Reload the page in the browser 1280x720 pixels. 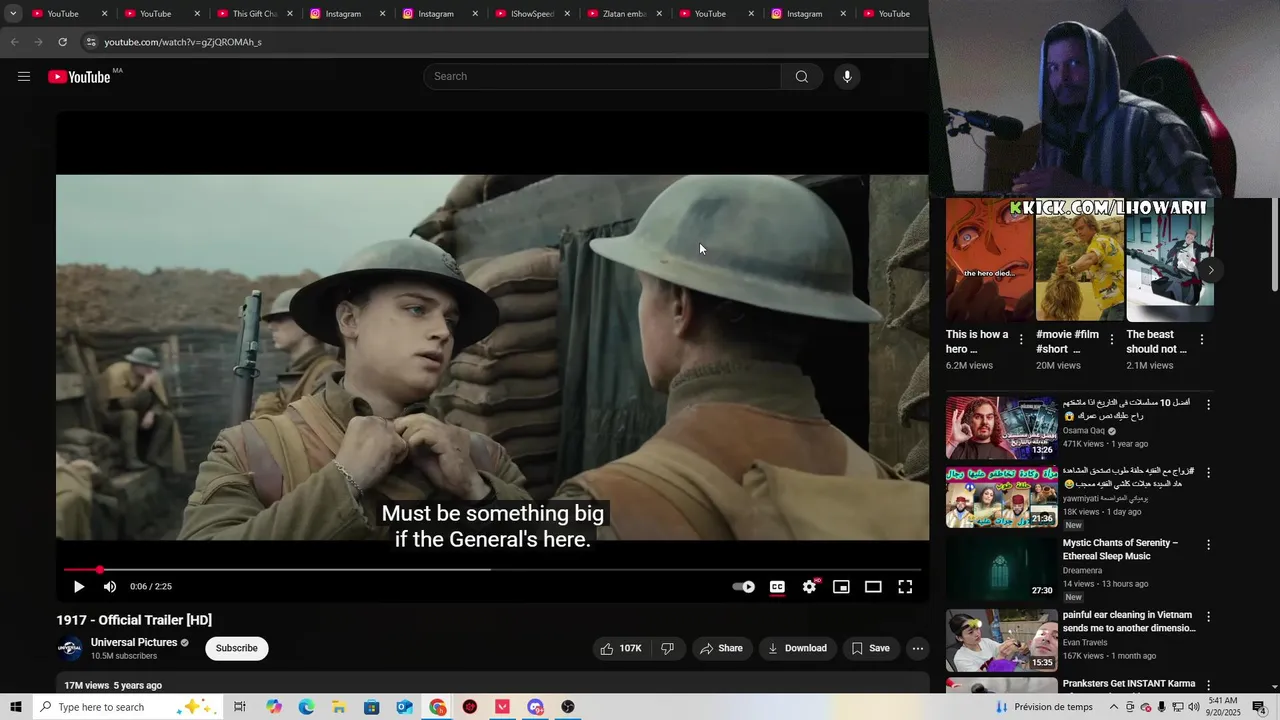(x=62, y=42)
